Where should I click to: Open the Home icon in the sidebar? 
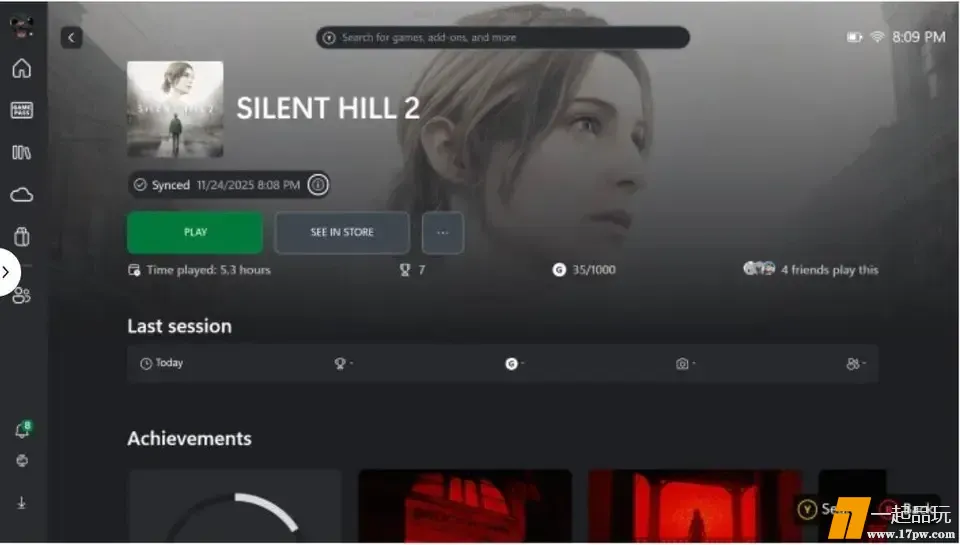pos(21,68)
